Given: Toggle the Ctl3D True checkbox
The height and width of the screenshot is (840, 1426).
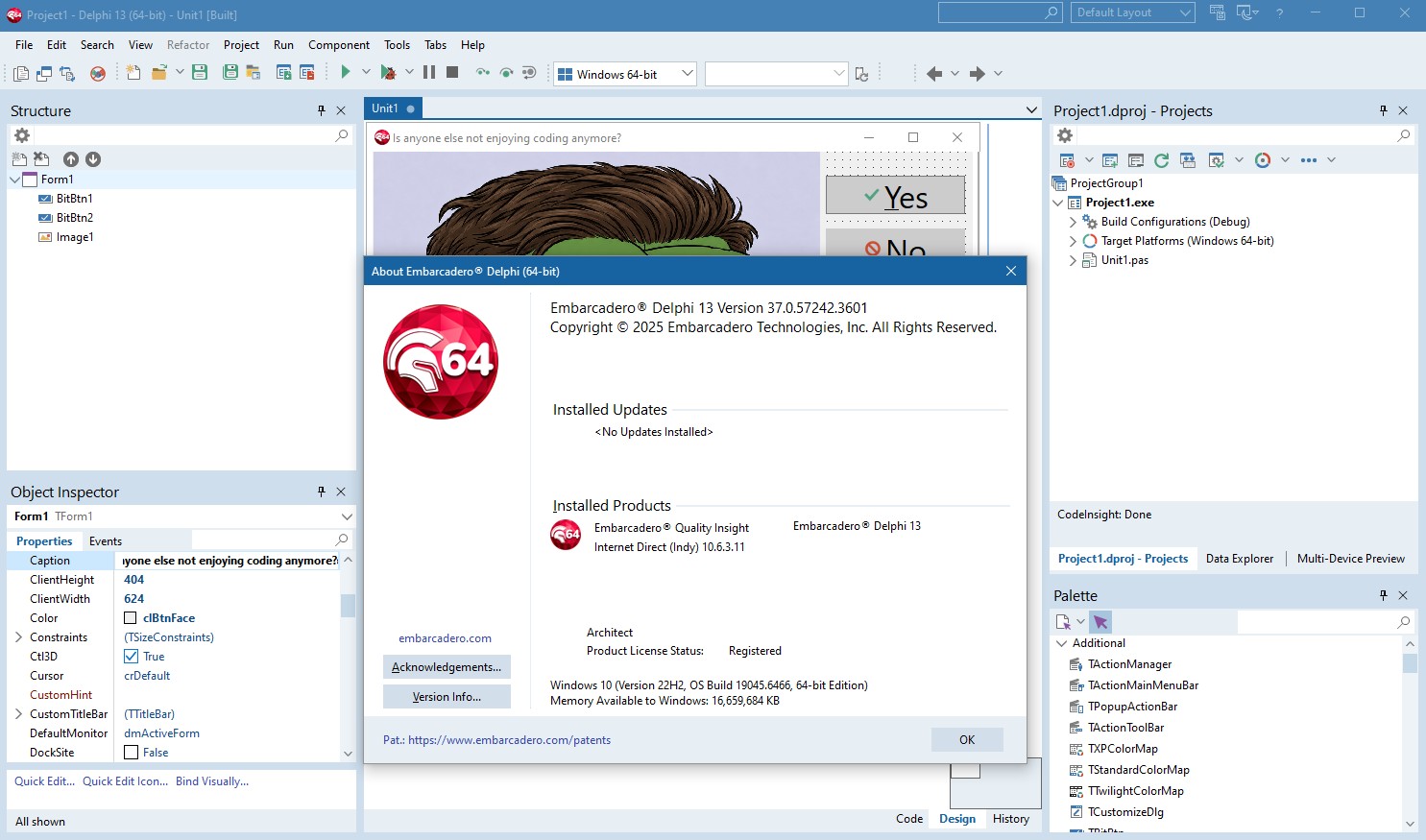Looking at the screenshot, I should tap(131, 657).
